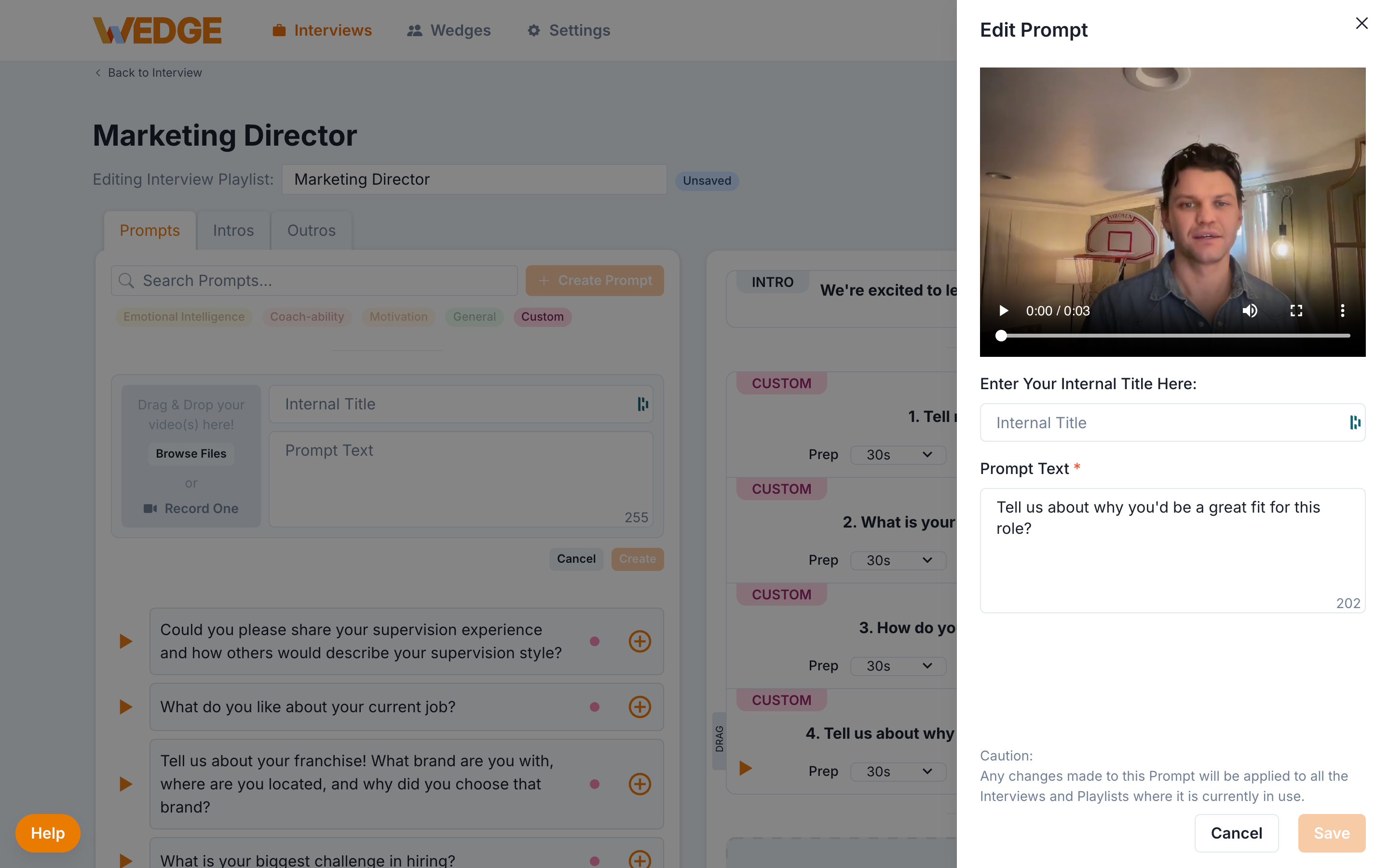Open the Prep time dropdown for question 1

pyautogui.click(x=898, y=454)
